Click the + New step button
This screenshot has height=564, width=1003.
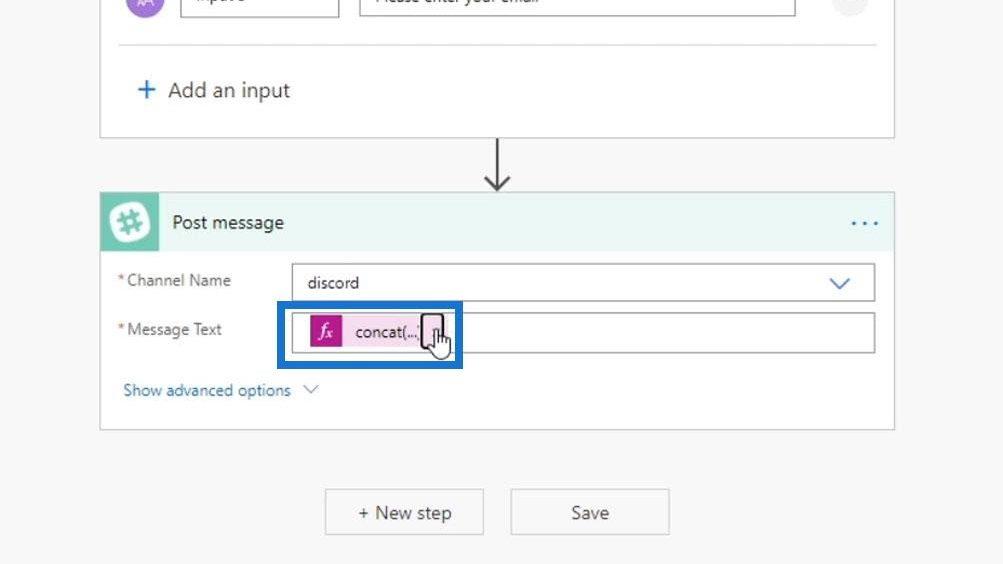click(x=404, y=512)
